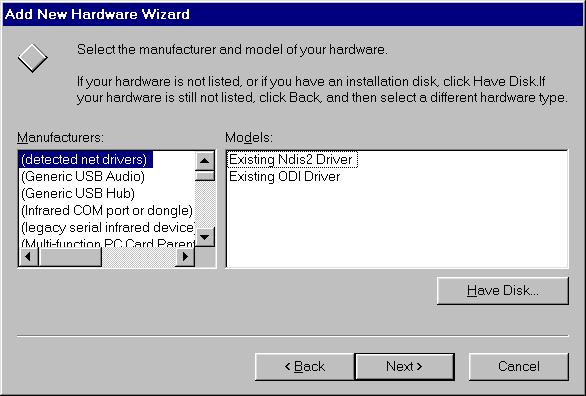Choose Existing ODI Driver model
This screenshot has height=396, width=586.
point(284,176)
